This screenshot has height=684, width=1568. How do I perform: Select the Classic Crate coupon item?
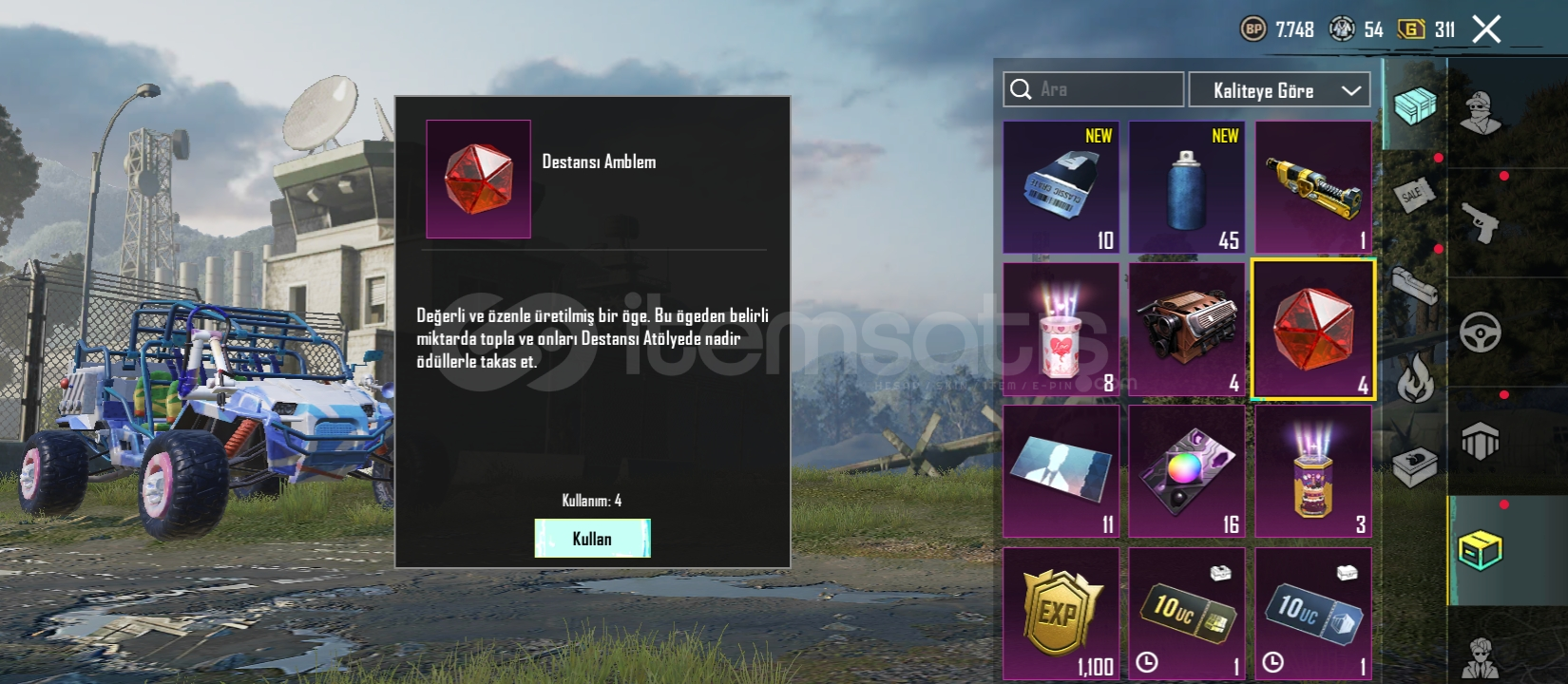pos(1061,187)
